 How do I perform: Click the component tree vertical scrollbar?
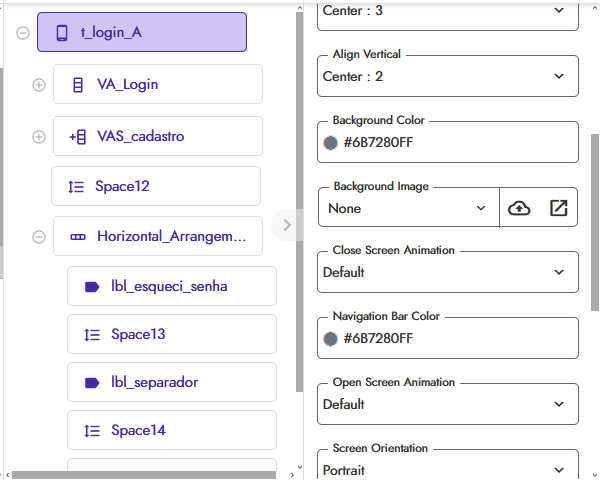(299, 202)
